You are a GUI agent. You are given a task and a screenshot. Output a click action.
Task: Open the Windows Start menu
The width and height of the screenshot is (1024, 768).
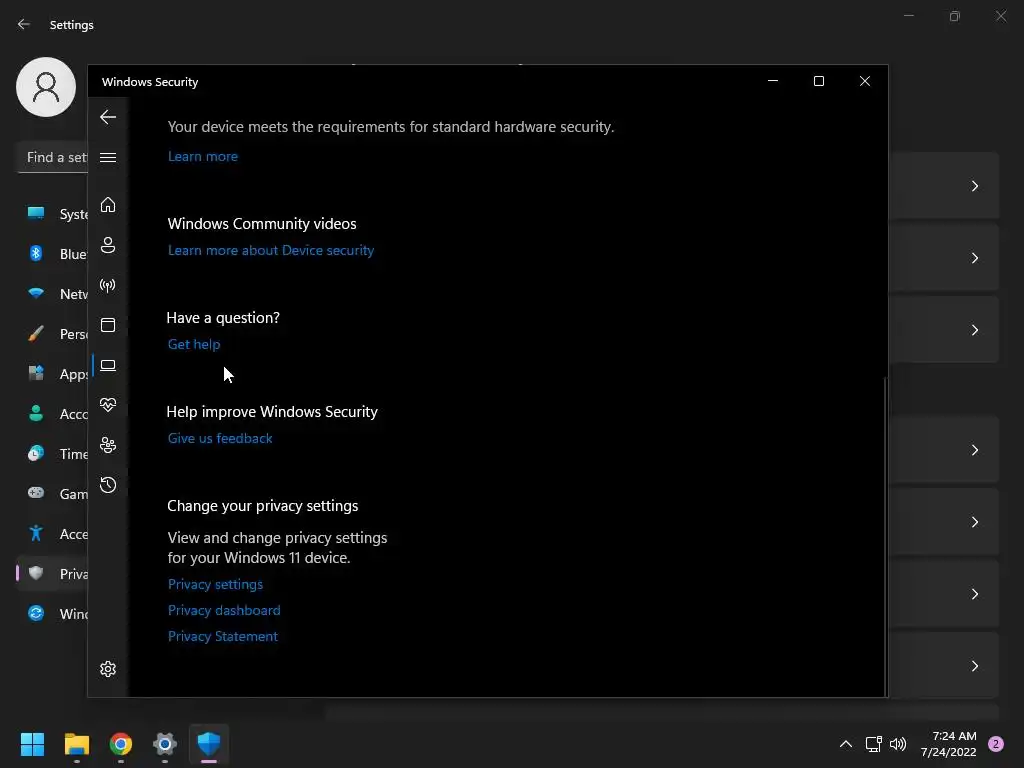point(32,744)
